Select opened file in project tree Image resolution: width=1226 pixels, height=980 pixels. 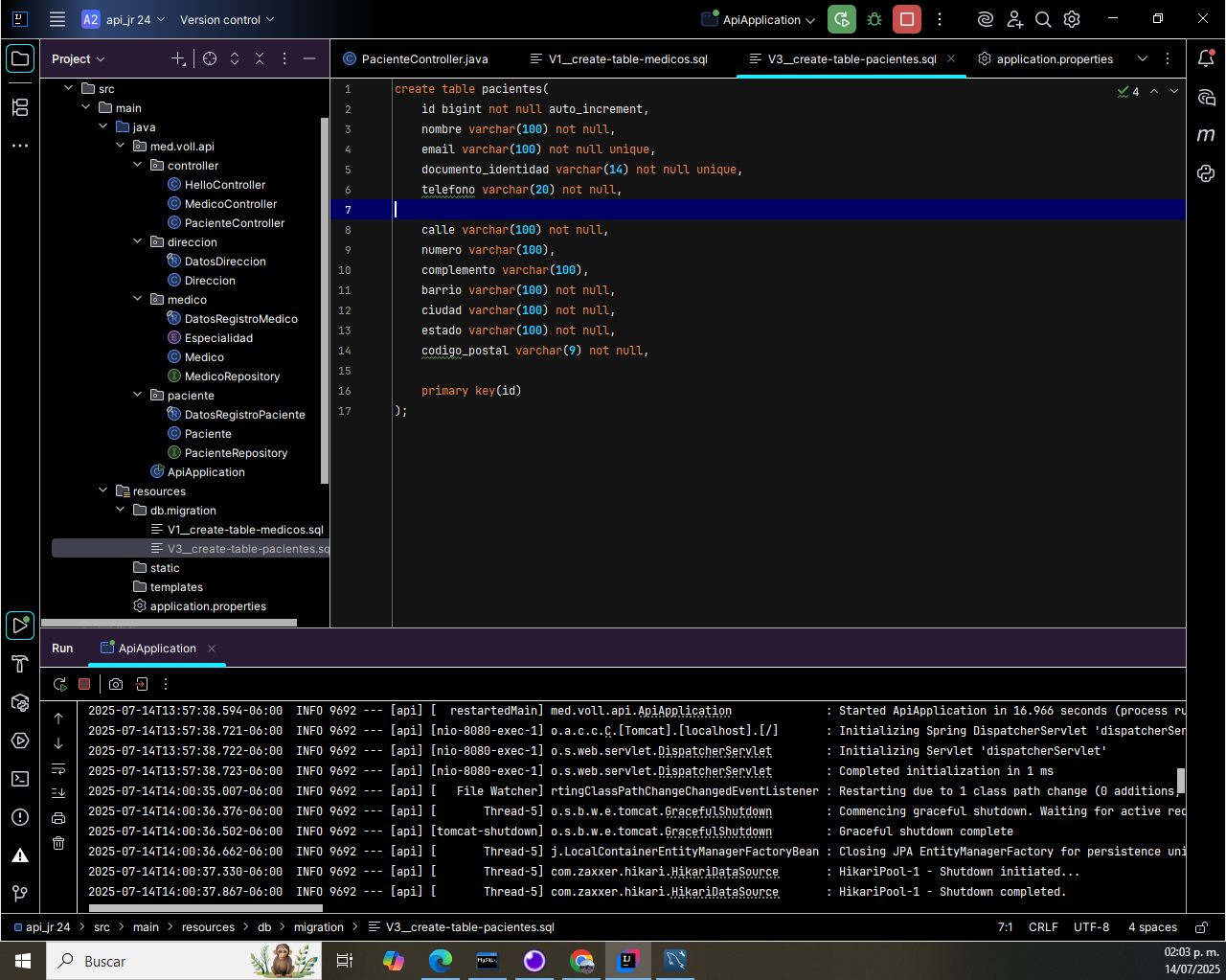210,58
